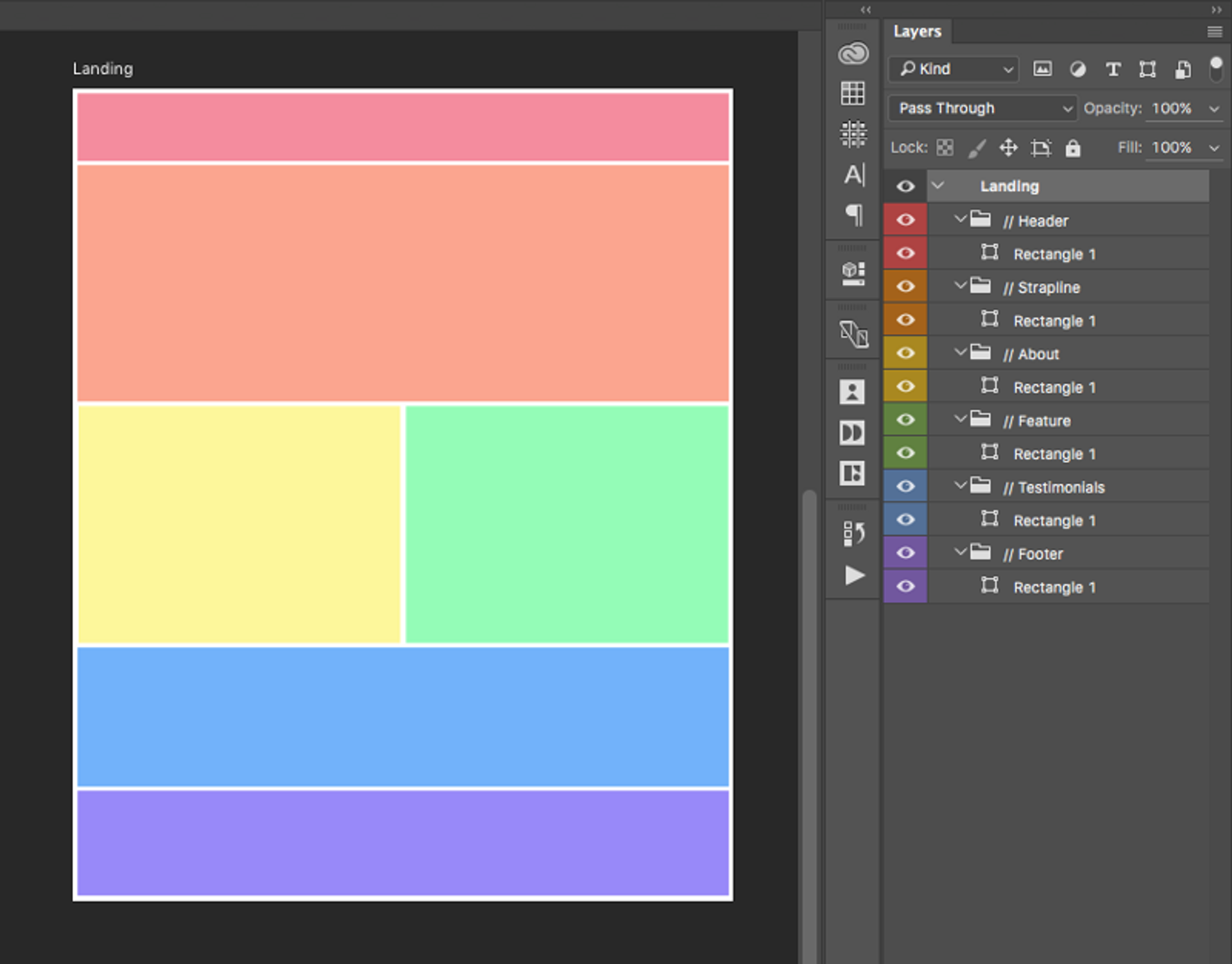Filter layers by type (T icon)

coord(1113,69)
